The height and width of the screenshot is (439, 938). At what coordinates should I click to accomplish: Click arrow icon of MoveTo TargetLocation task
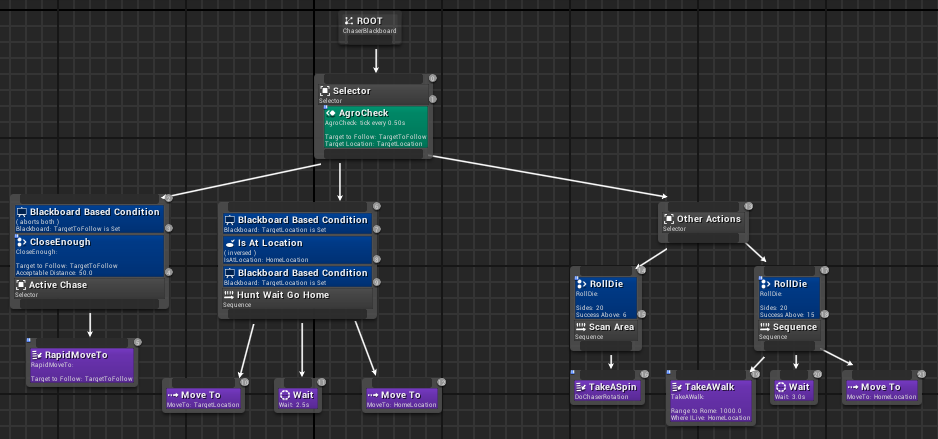(173, 395)
